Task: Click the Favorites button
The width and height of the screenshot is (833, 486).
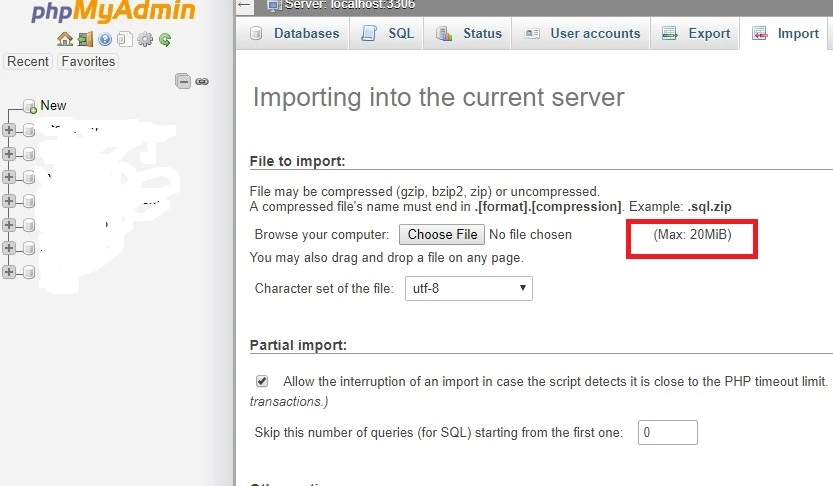Action: click(x=88, y=62)
